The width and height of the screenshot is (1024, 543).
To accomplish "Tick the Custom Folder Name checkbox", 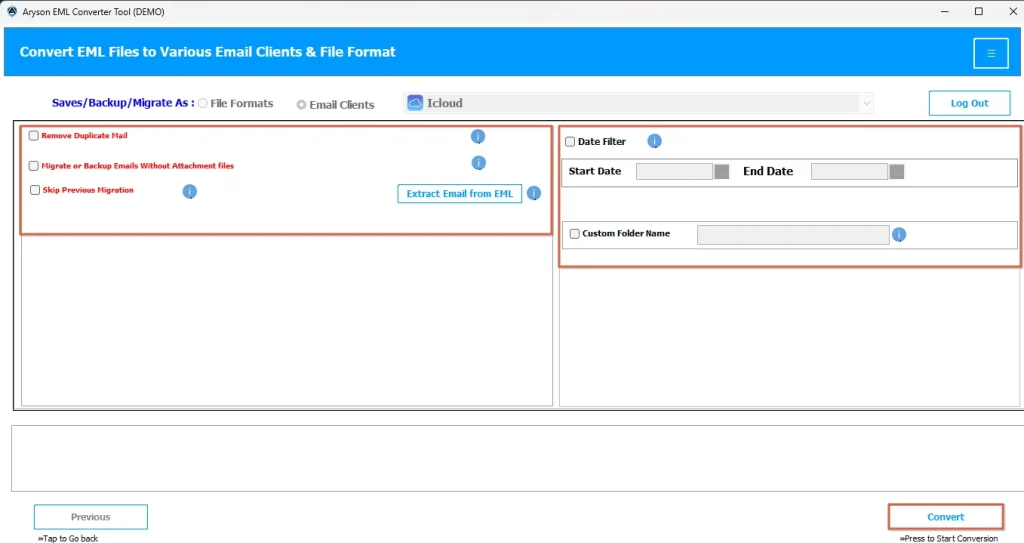I will pyautogui.click(x=574, y=234).
